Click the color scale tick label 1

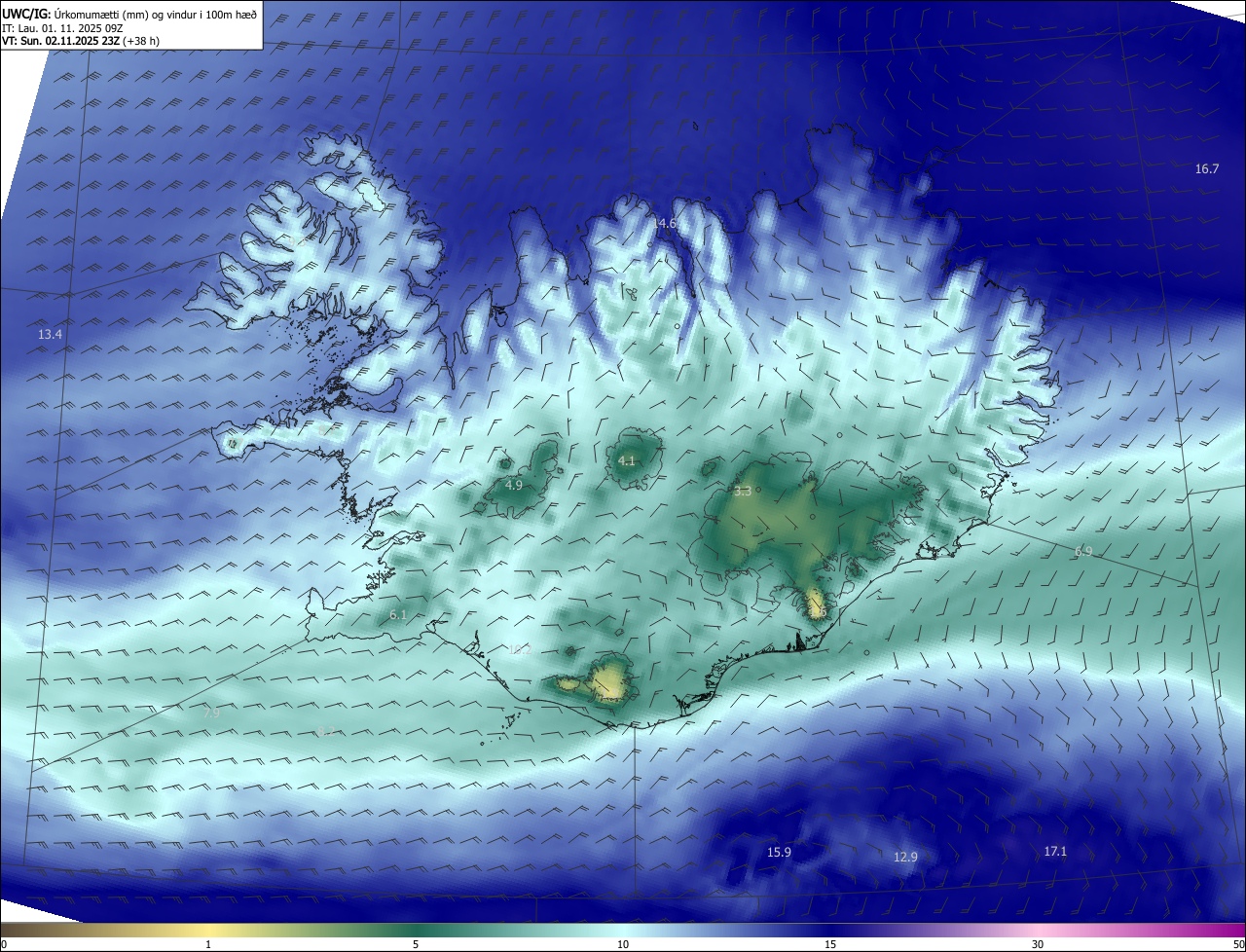tap(208, 944)
